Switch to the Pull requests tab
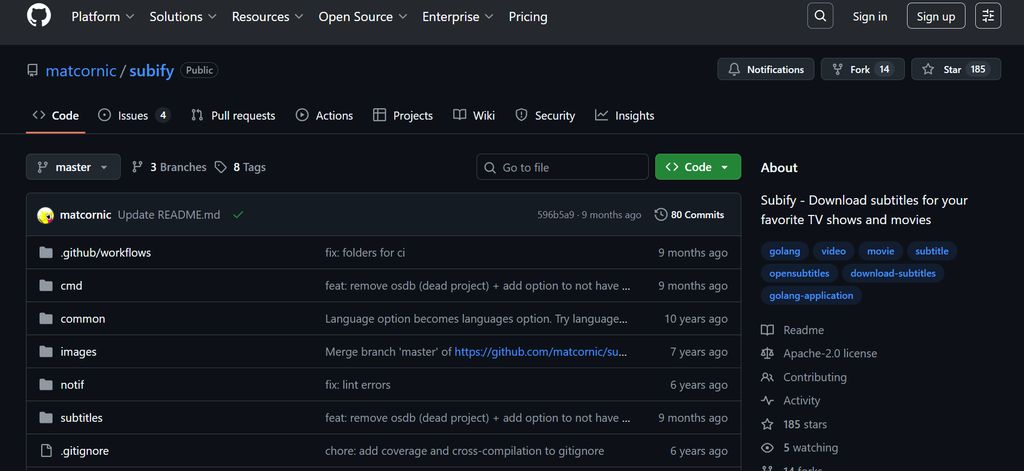The image size is (1024, 471). click(x=233, y=116)
